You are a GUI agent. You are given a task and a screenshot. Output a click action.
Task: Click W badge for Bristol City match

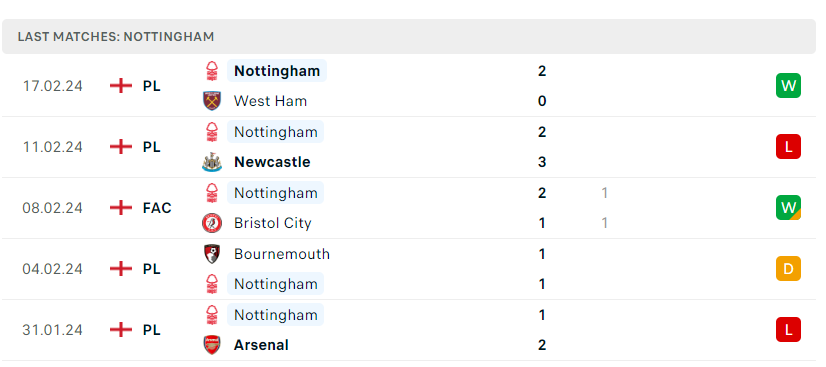[x=788, y=208]
